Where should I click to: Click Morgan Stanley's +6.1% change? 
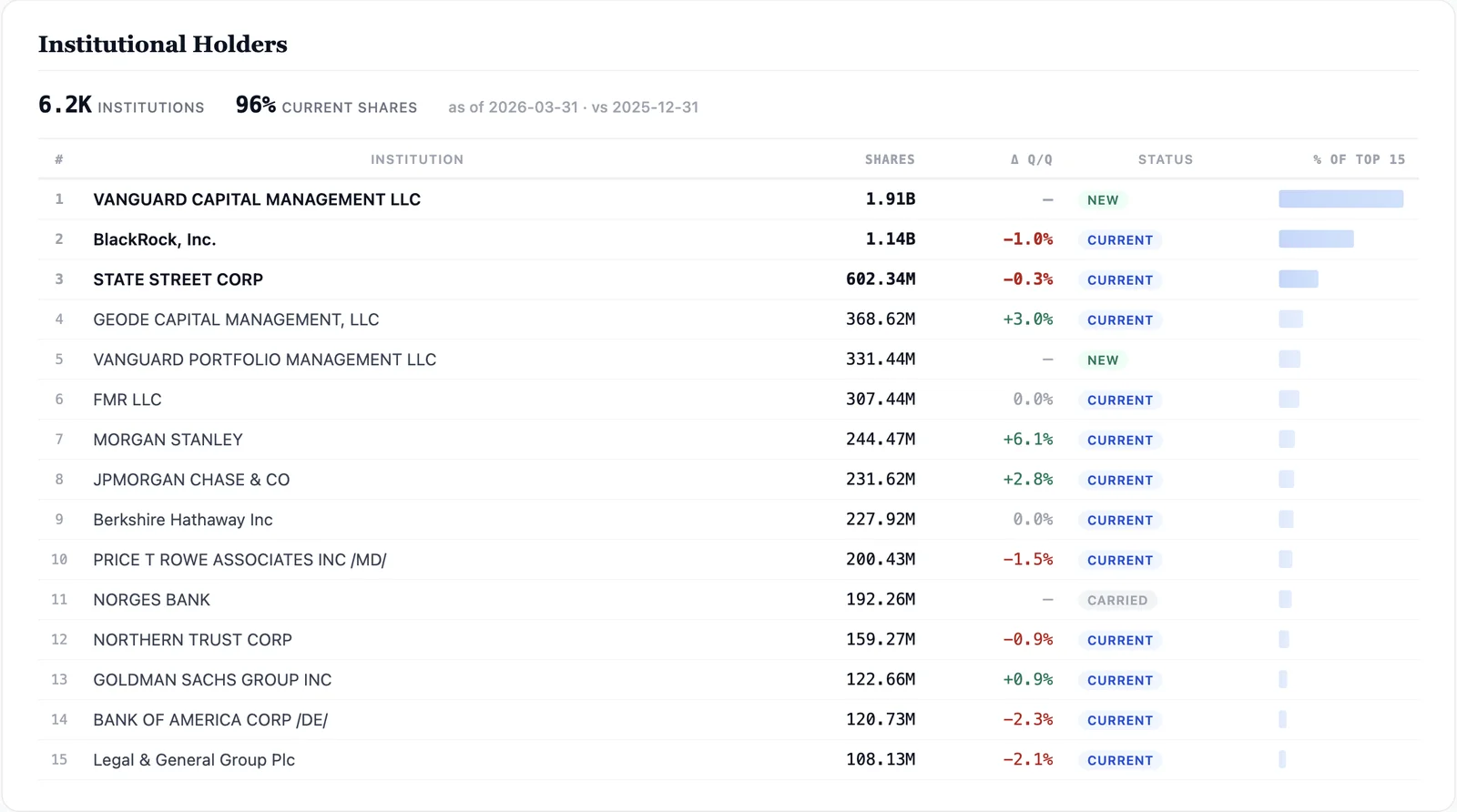[x=1028, y=440]
